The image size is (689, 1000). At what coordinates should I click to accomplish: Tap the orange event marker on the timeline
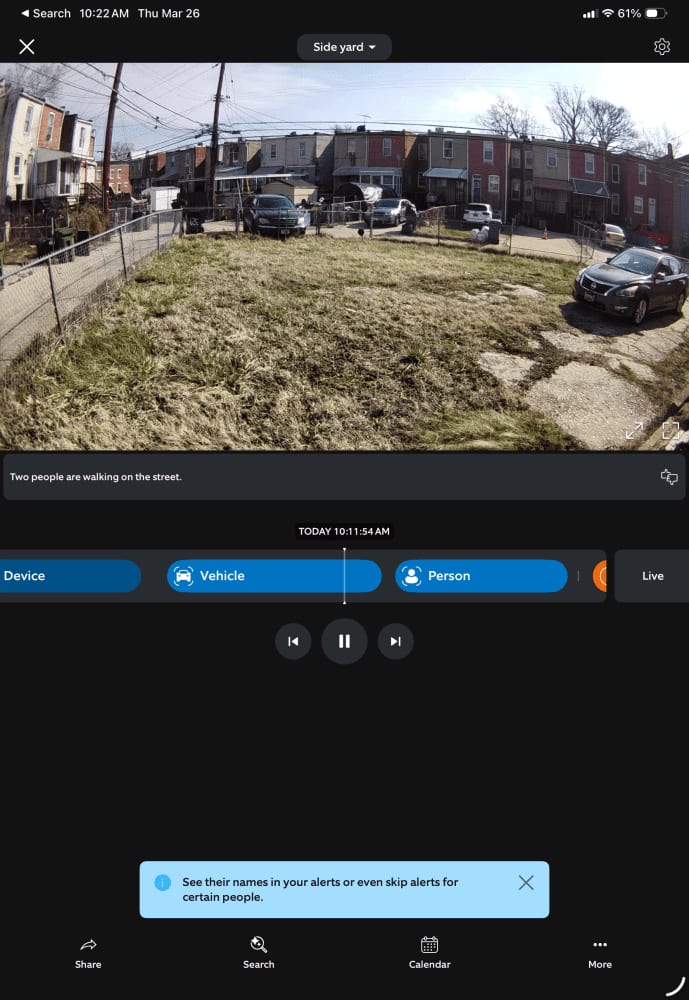[600, 576]
